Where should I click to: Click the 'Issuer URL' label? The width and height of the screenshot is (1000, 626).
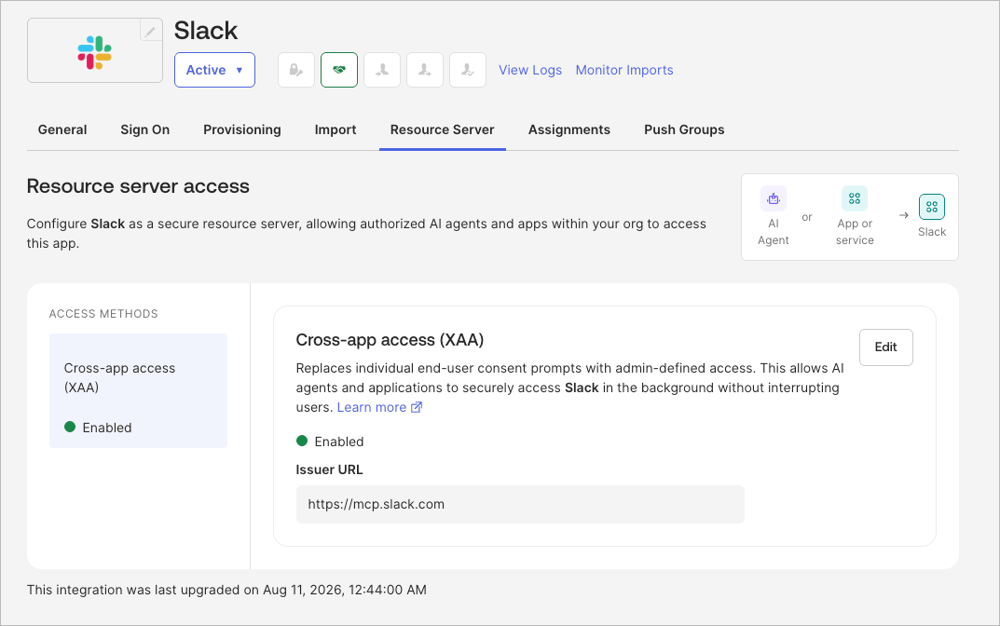(329, 470)
